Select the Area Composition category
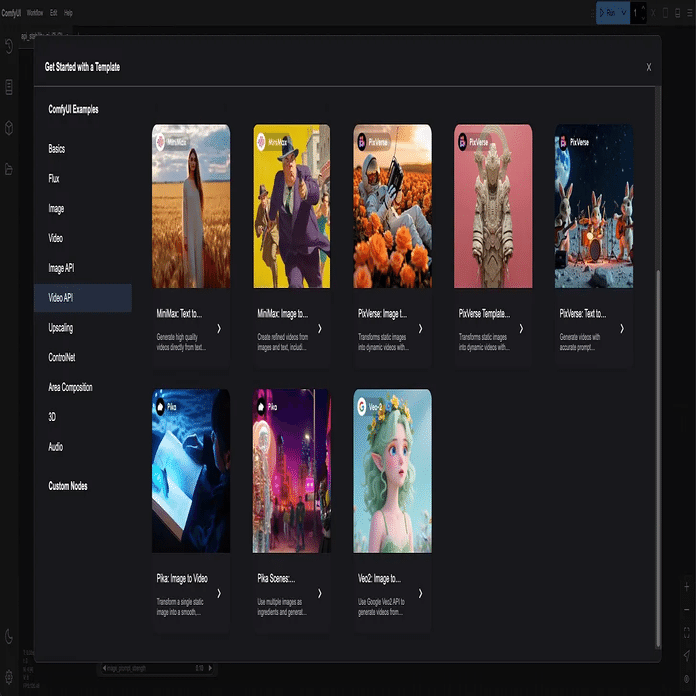696x696 pixels. pyautogui.click(x=83, y=387)
